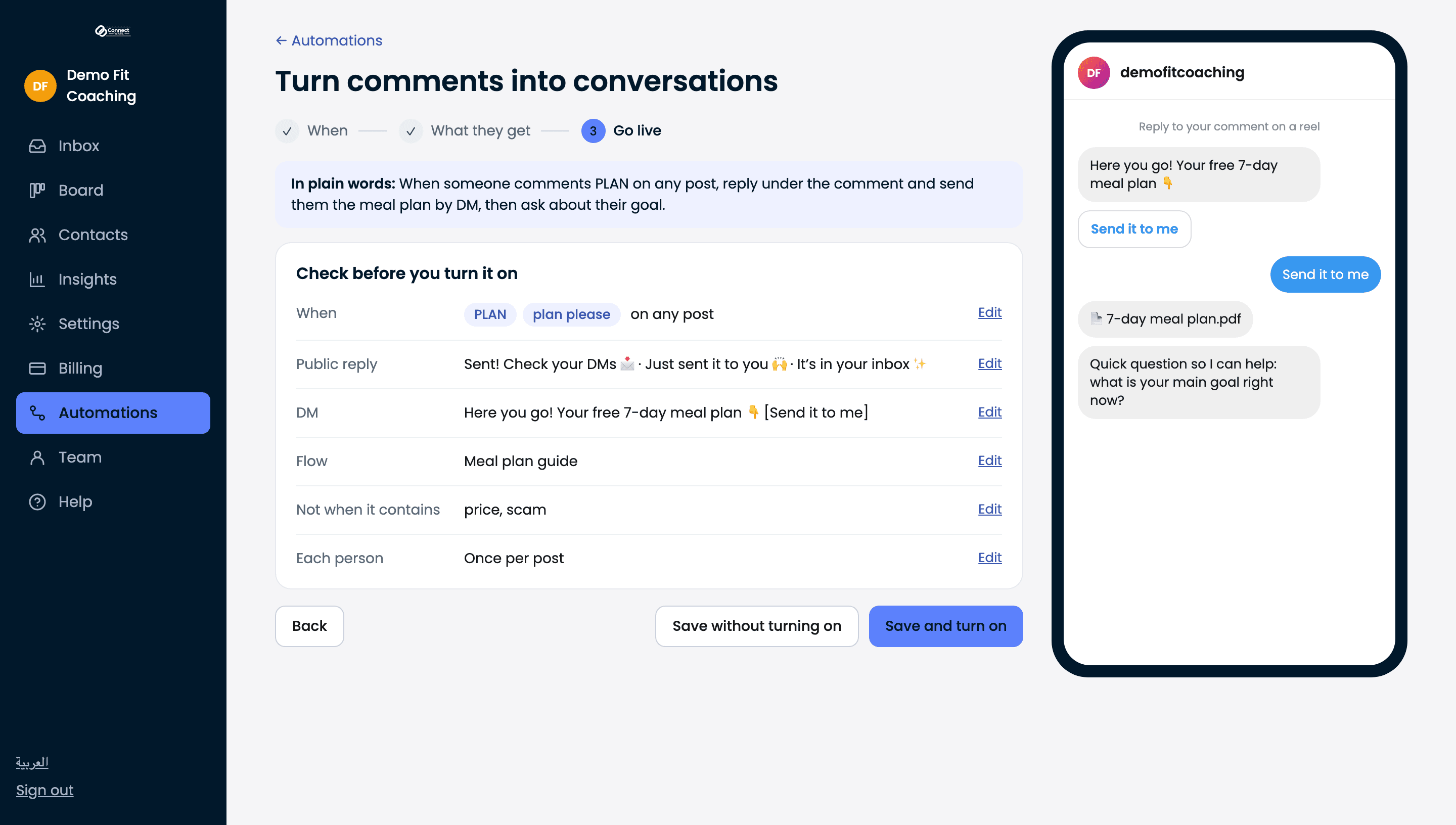
Task: Click the Back button
Action: [309, 626]
